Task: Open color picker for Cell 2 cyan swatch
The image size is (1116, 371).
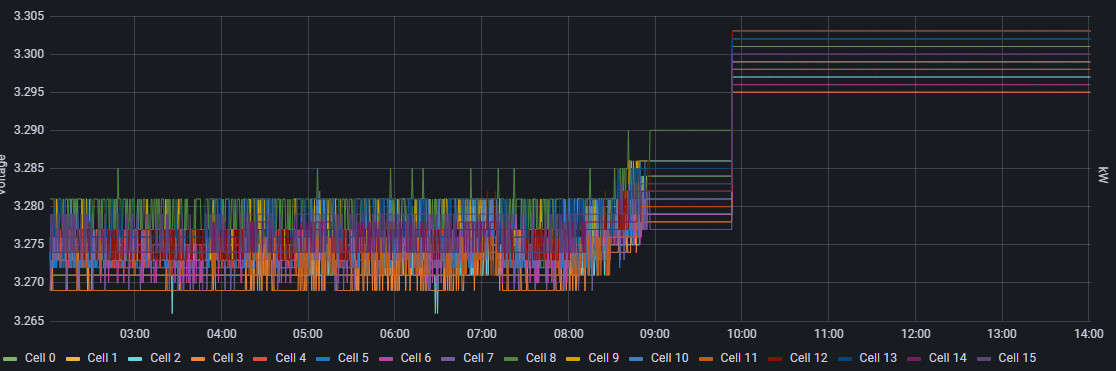Action: click(x=136, y=358)
